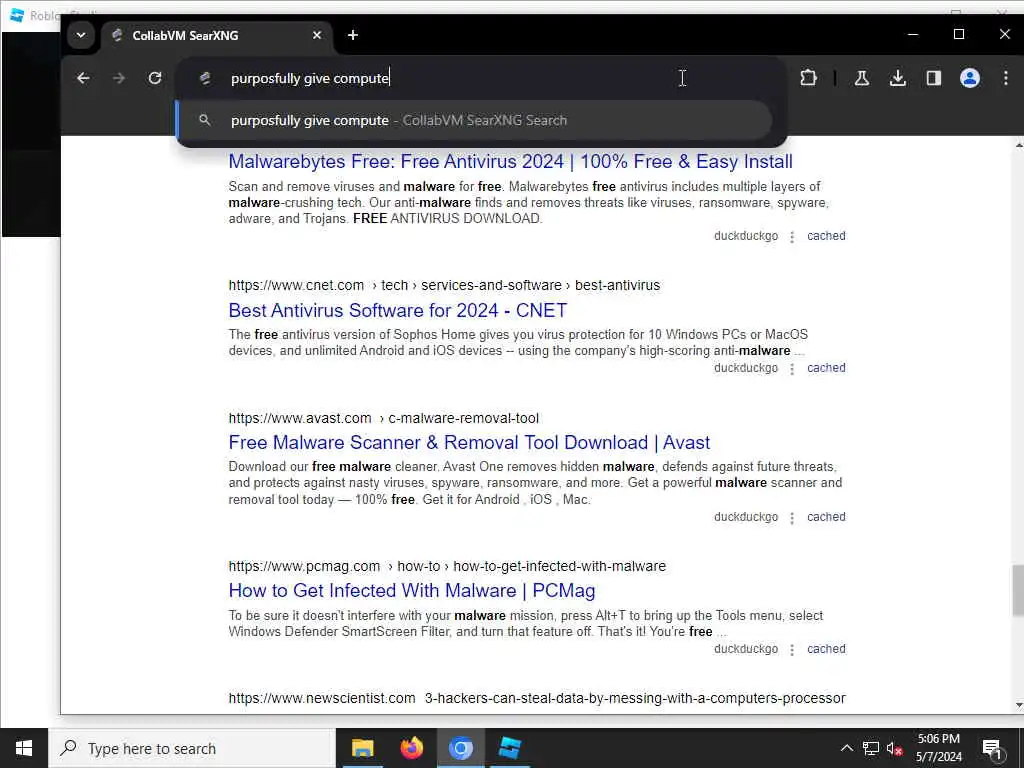Open How to Get Infected With Malware
This screenshot has width=1024, height=768.
411,590
